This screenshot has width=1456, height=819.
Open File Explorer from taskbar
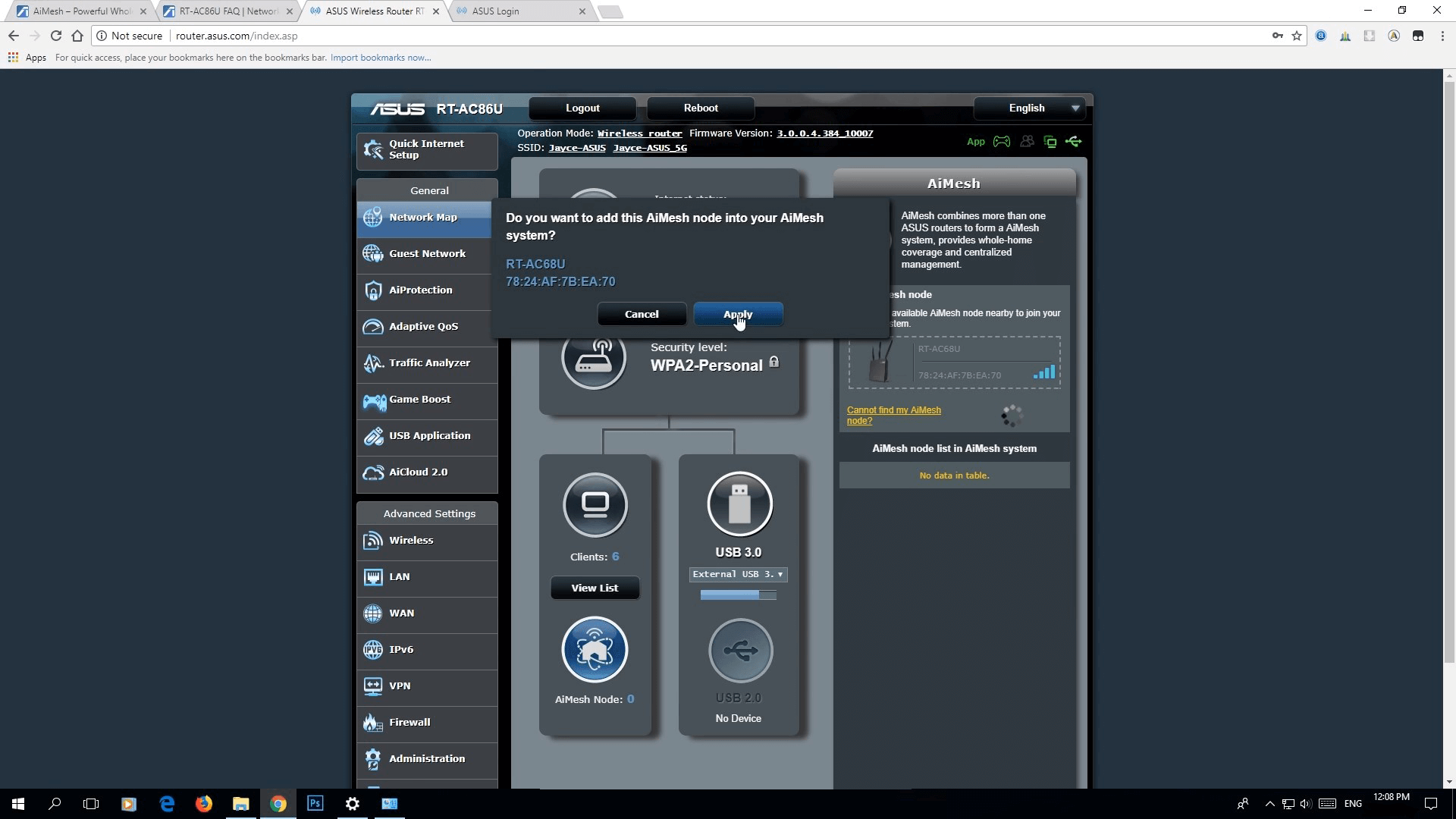241,804
